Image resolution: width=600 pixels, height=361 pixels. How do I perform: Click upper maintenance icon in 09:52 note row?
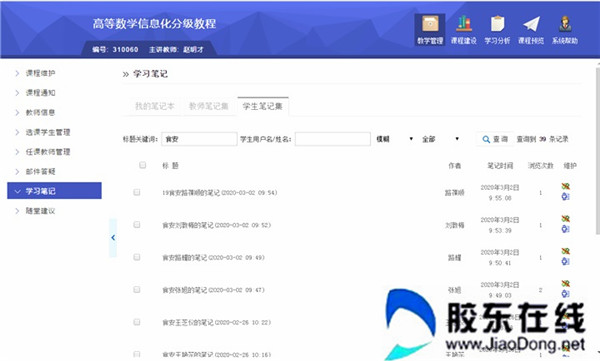click(566, 219)
